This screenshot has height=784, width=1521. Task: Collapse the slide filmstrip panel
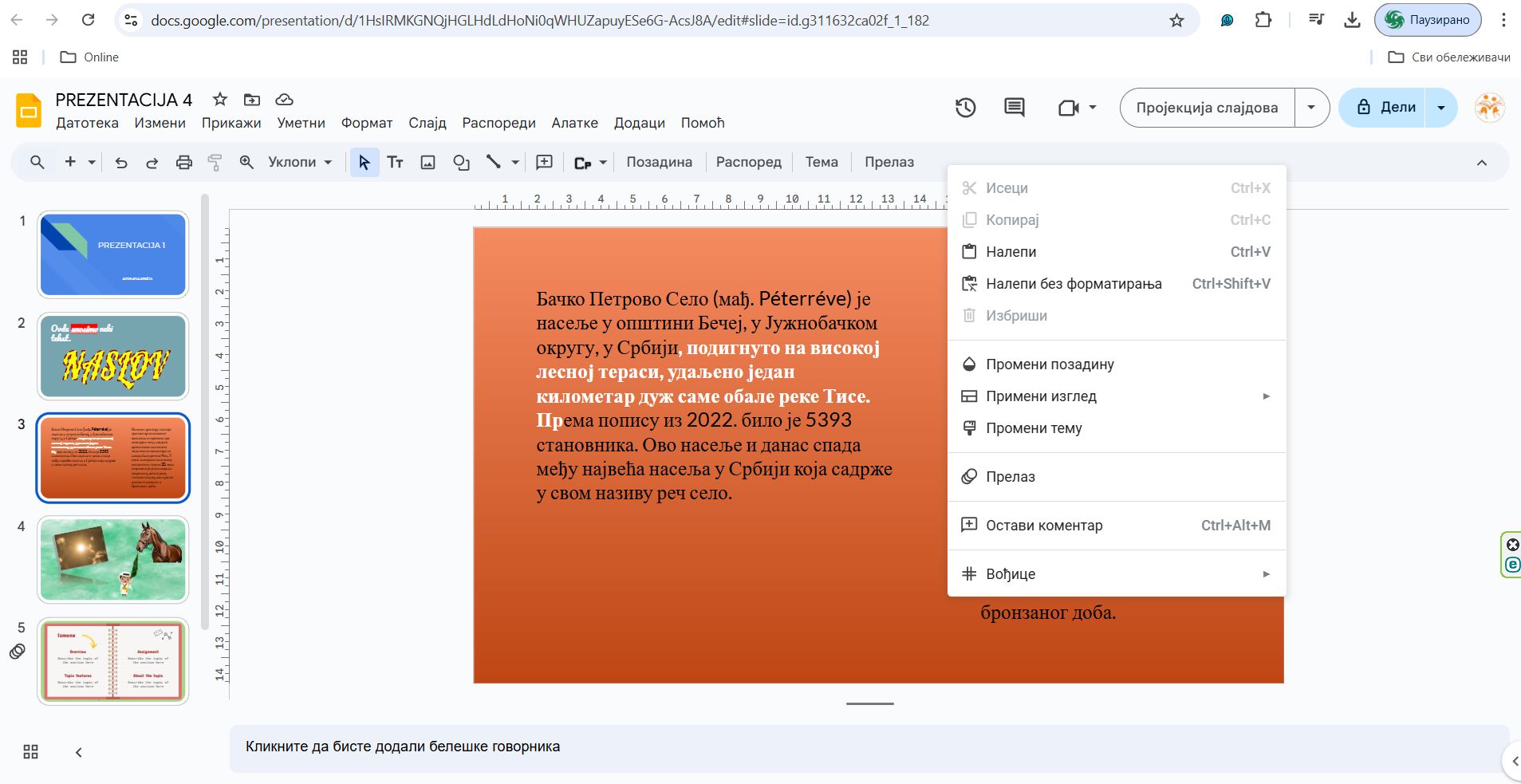click(78, 752)
